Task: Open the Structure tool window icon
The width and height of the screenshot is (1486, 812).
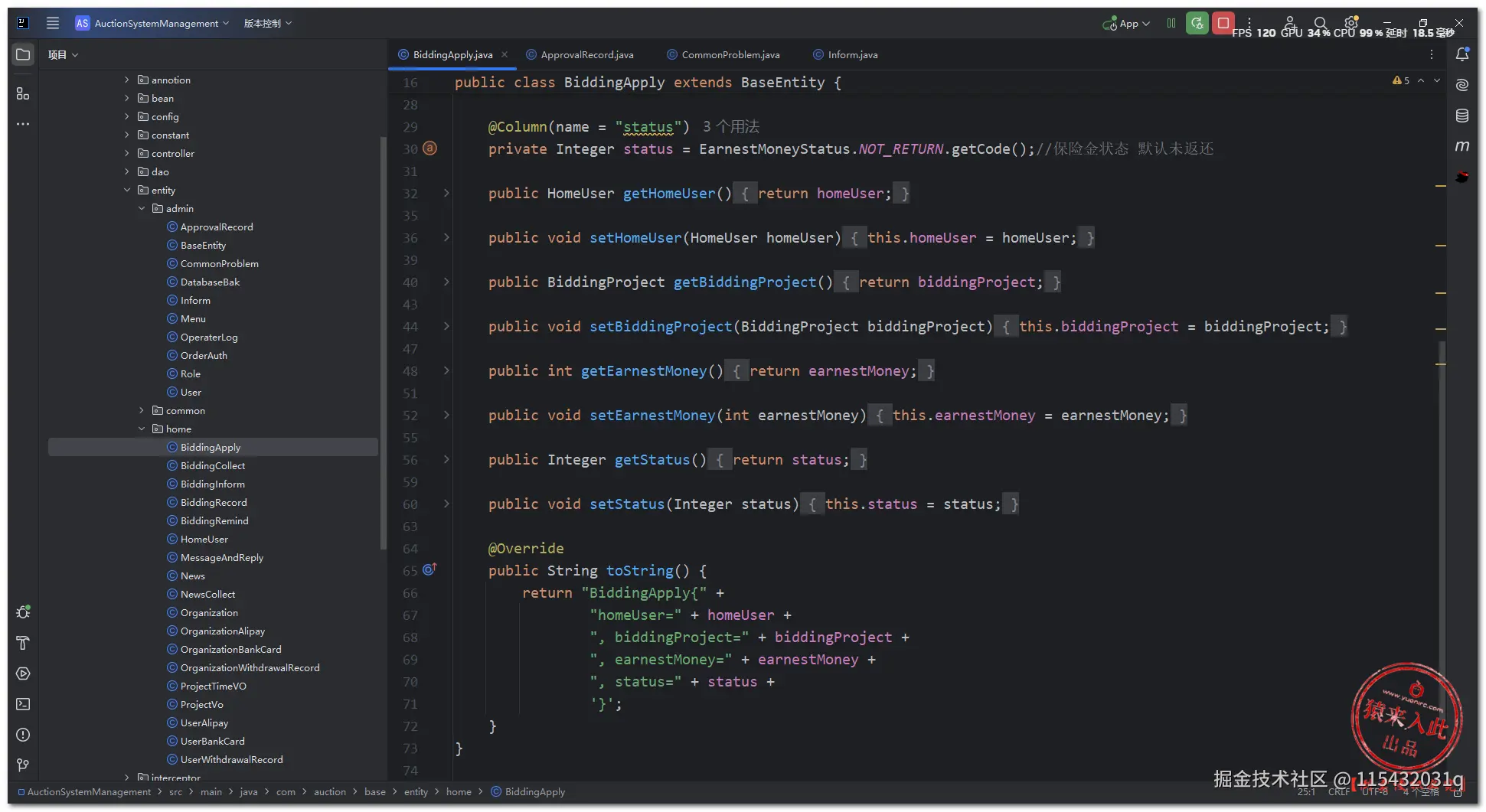Action: [x=23, y=93]
